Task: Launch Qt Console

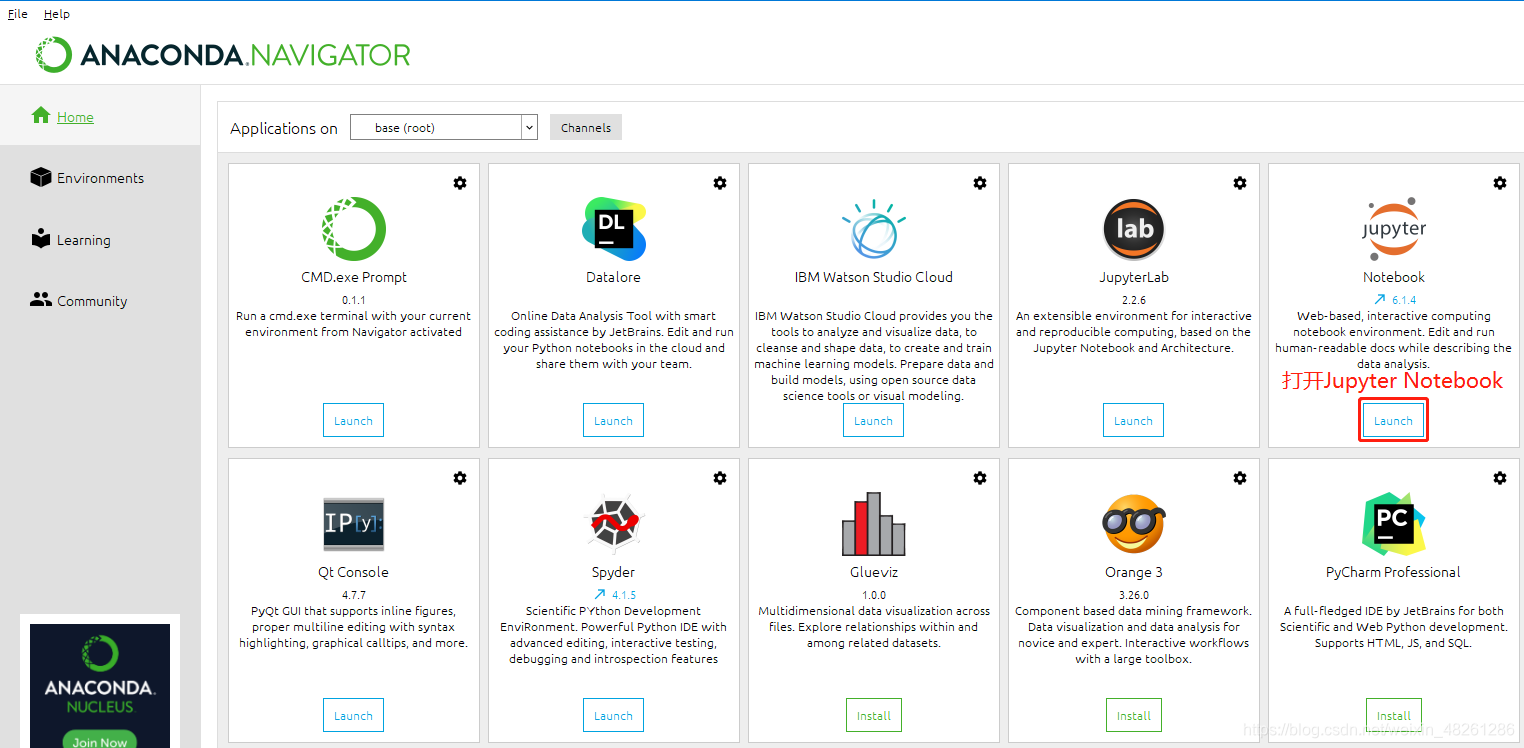Action: tap(353, 716)
